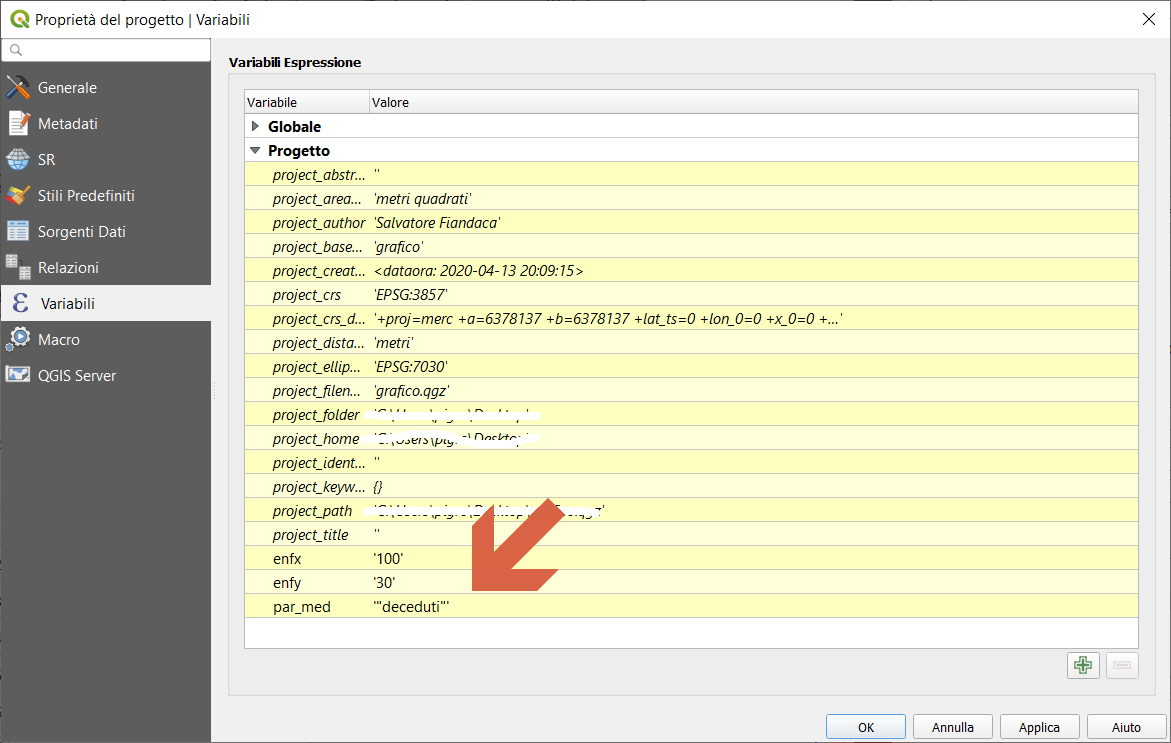Screen dimensions: 1171x743
Task: Click the Valore column header
Action: pyautogui.click(x=390, y=102)
